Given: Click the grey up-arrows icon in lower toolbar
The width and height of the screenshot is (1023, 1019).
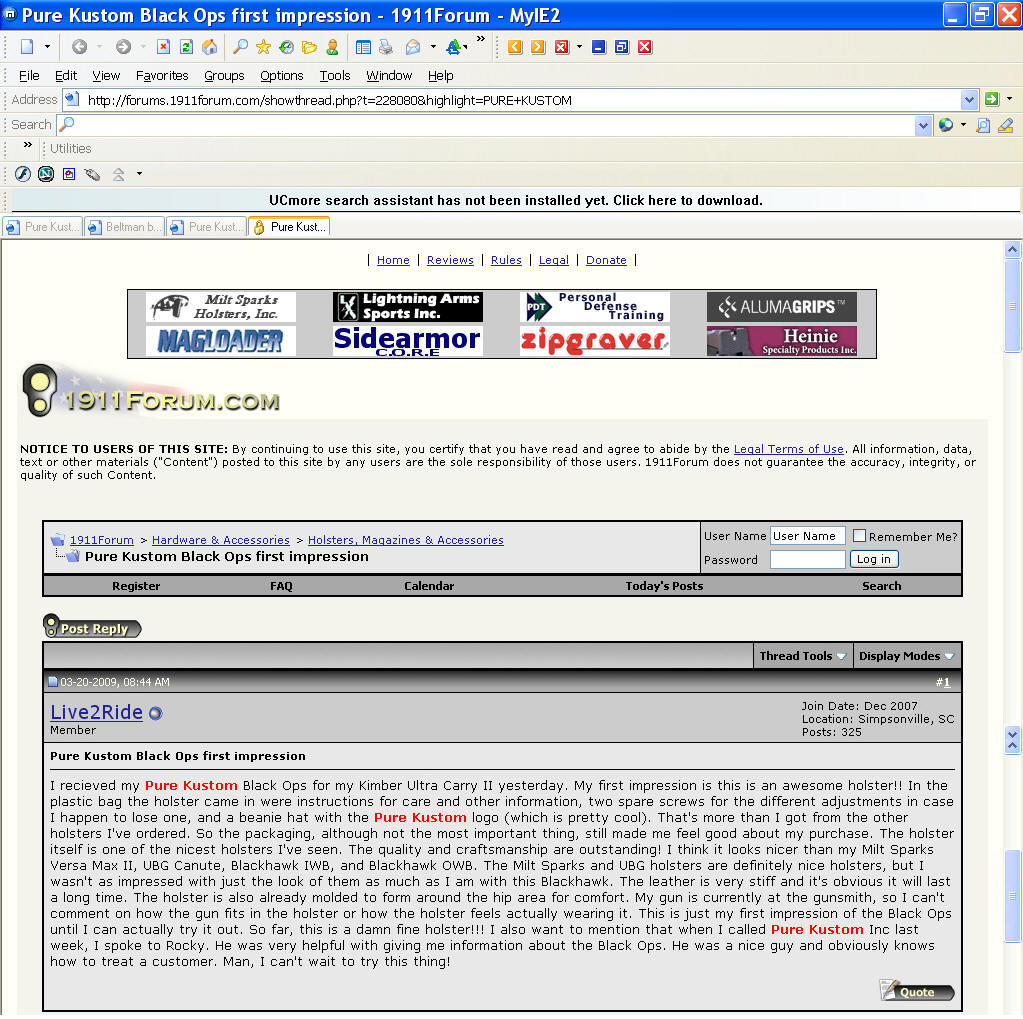Looking at the screenshot, I should pyautogui.click(x=118, y=174).
